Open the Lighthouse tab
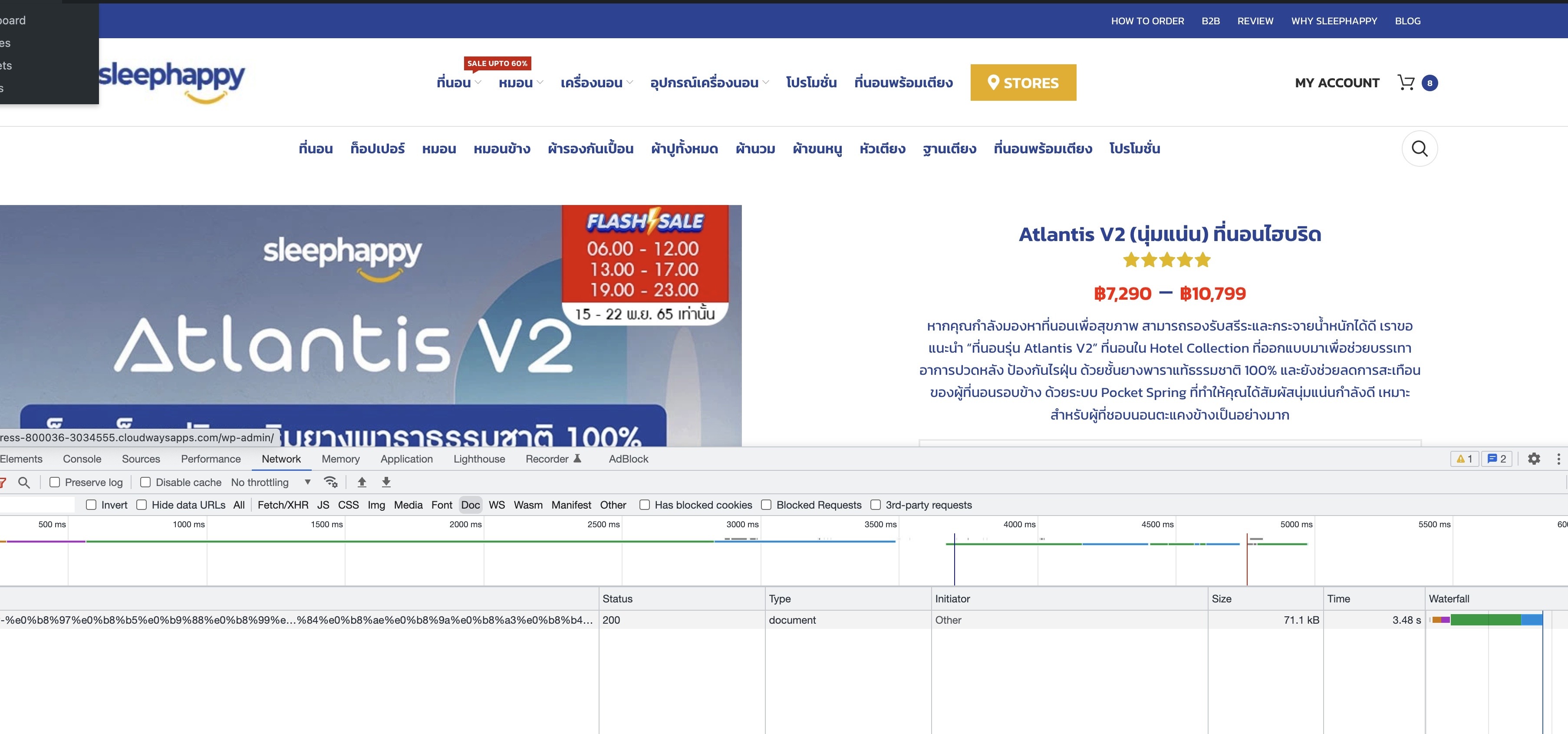Image resolution: width=1568 pixels, height=734 pixels. 479,459
